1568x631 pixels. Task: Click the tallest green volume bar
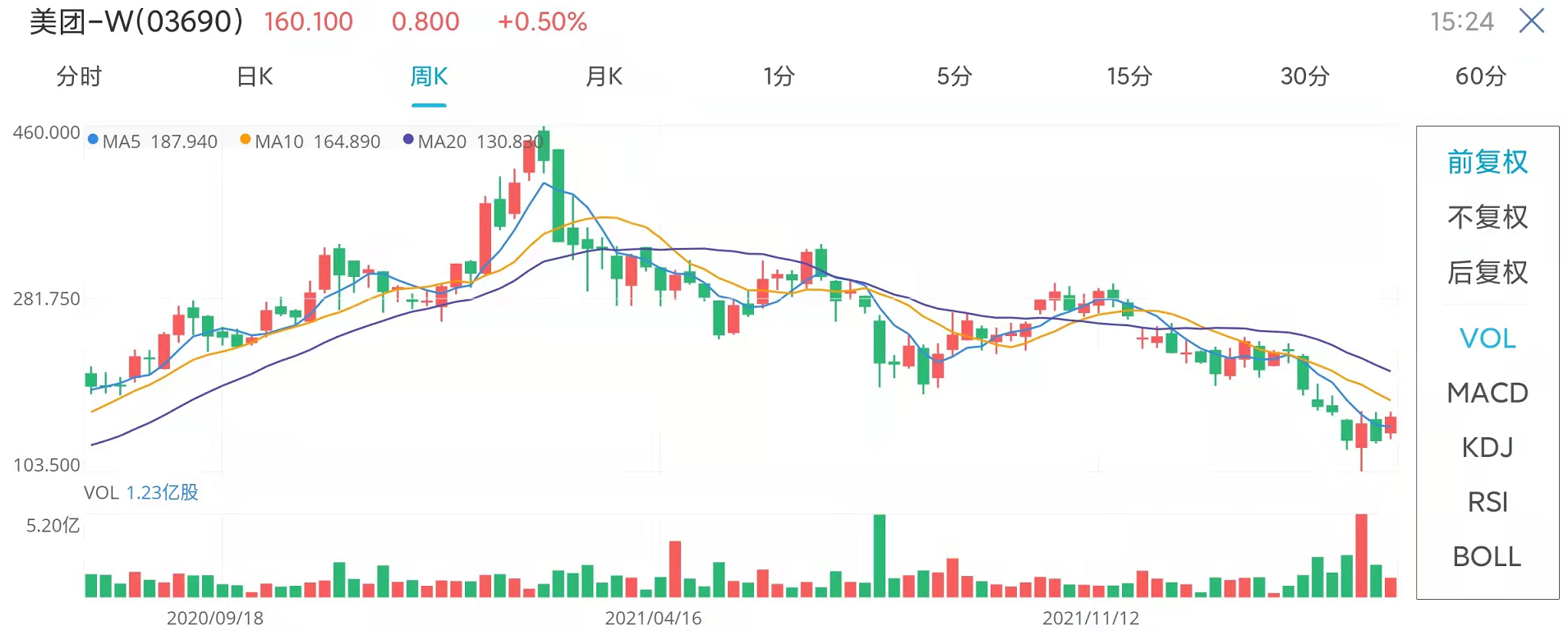click(880, 555)
